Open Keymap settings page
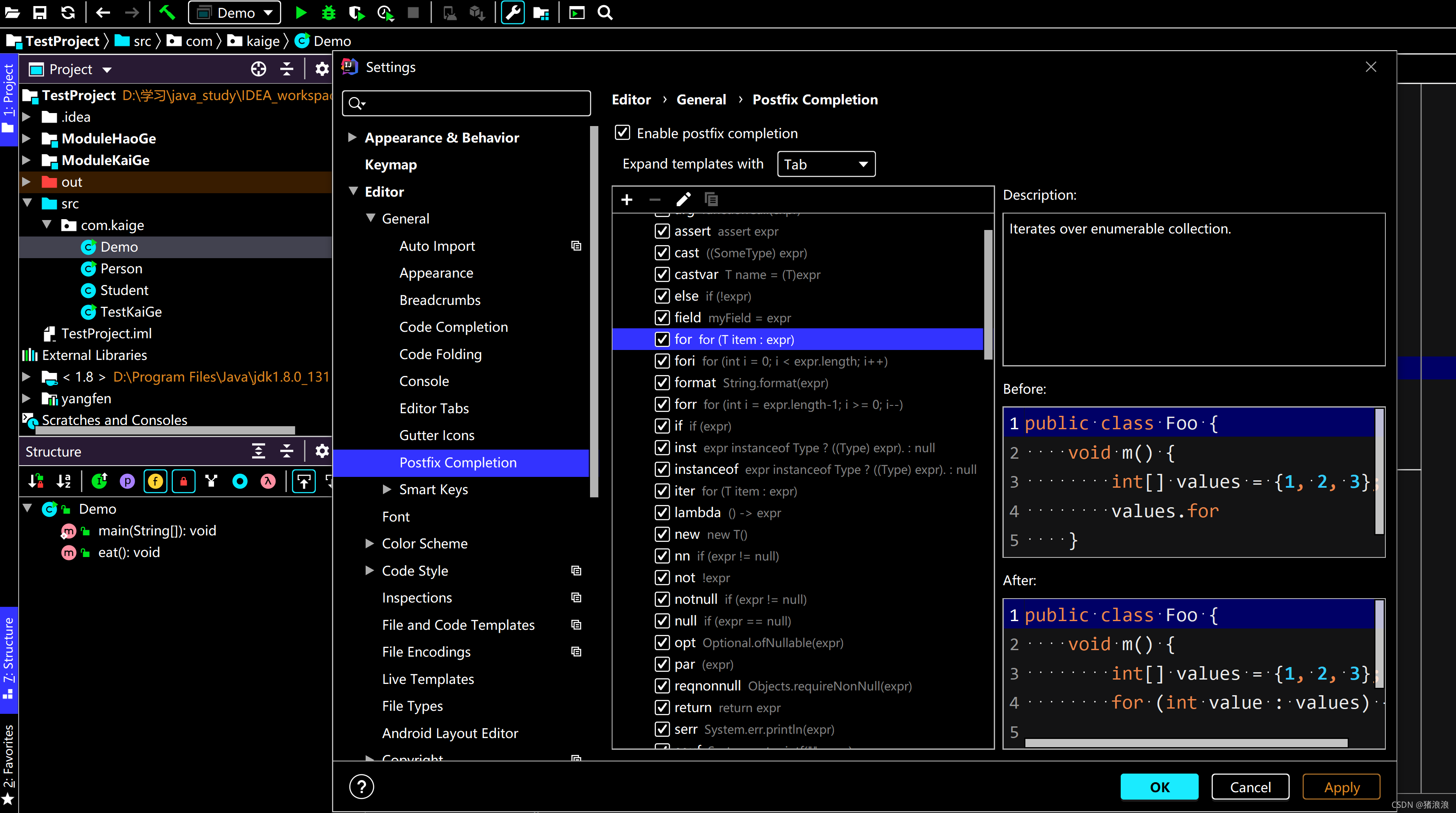1456x813 pixels. point(391,165)
